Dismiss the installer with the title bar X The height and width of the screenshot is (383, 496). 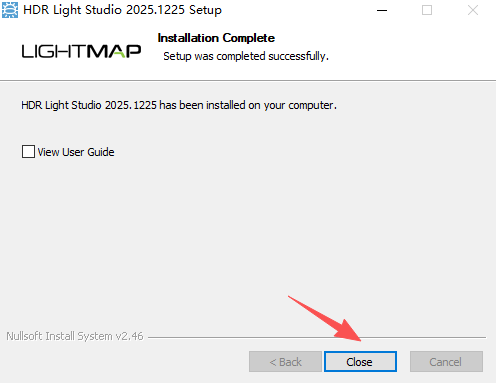473,10
